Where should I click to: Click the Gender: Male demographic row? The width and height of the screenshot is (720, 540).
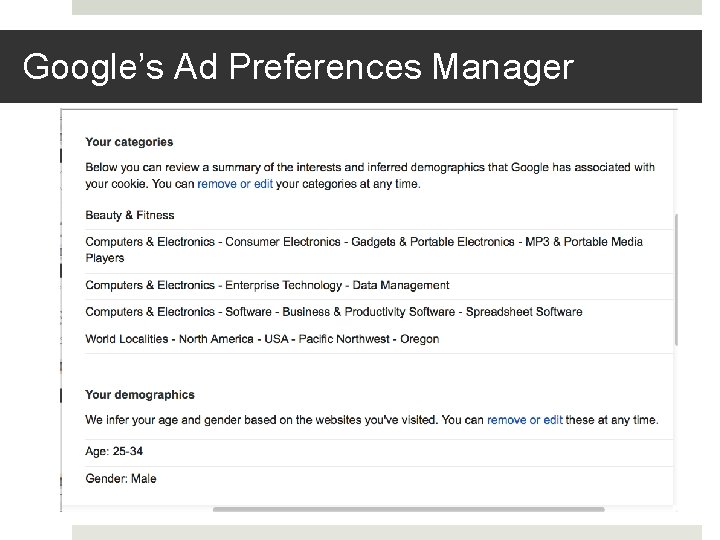point(121,479)
